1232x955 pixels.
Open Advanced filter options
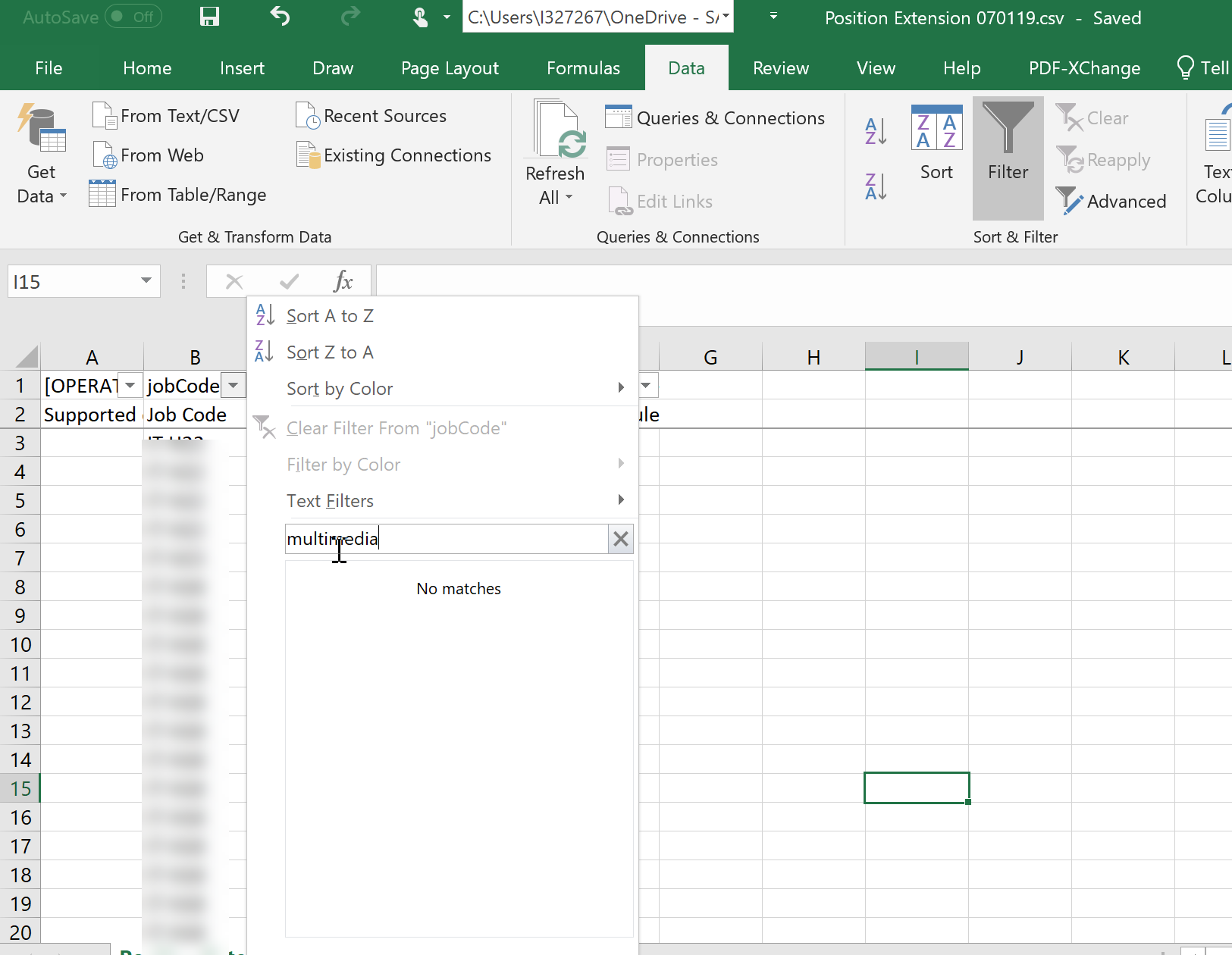click(x=1111, y=202)
